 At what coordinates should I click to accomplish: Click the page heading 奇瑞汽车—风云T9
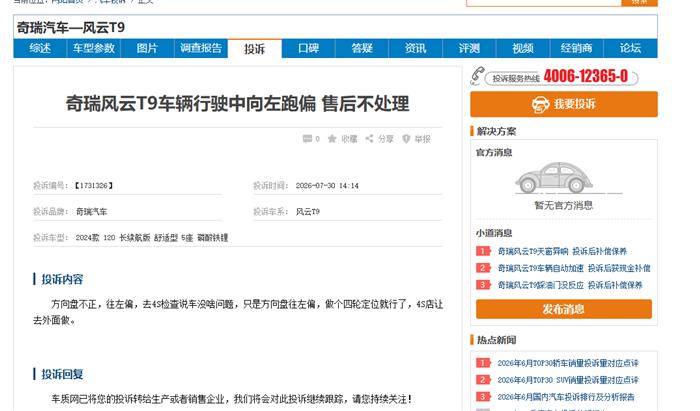coord(71,28)
